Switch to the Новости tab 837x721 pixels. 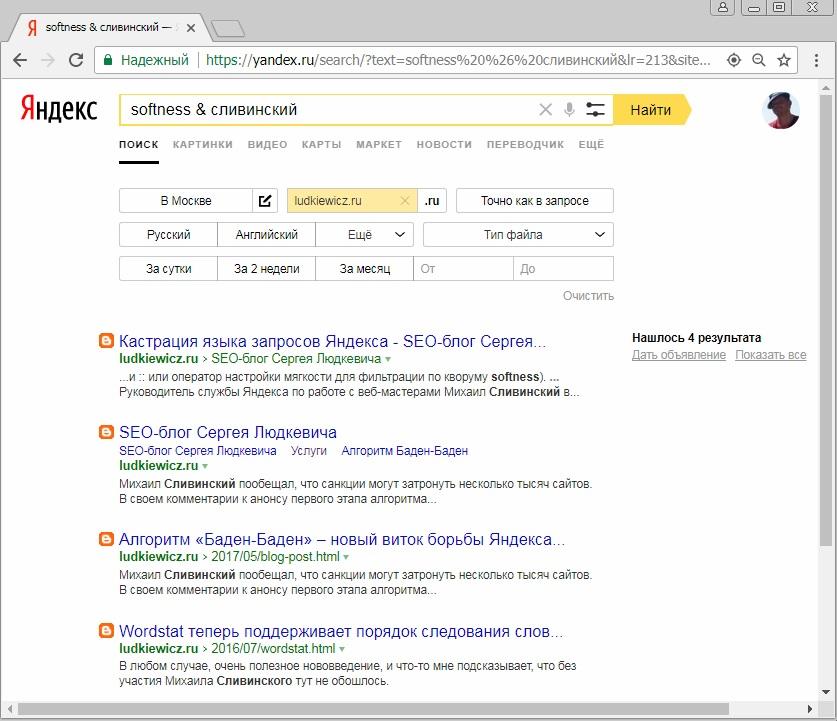444,145
